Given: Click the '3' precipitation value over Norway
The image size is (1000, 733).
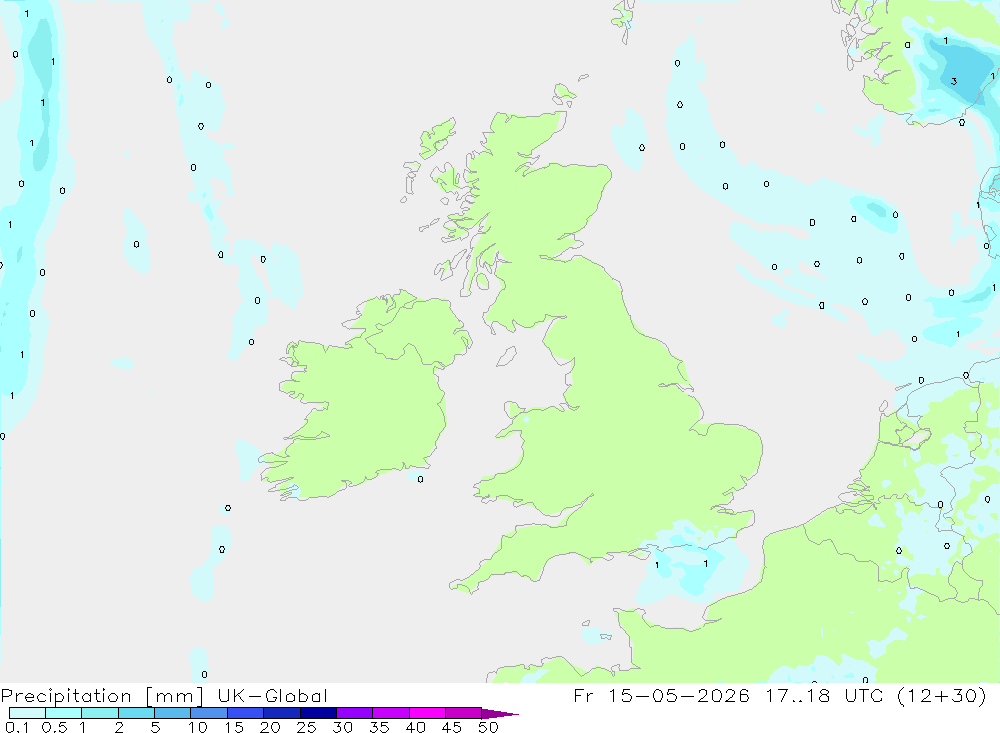Looking at the screenshot, I should [x=953, y=81].
